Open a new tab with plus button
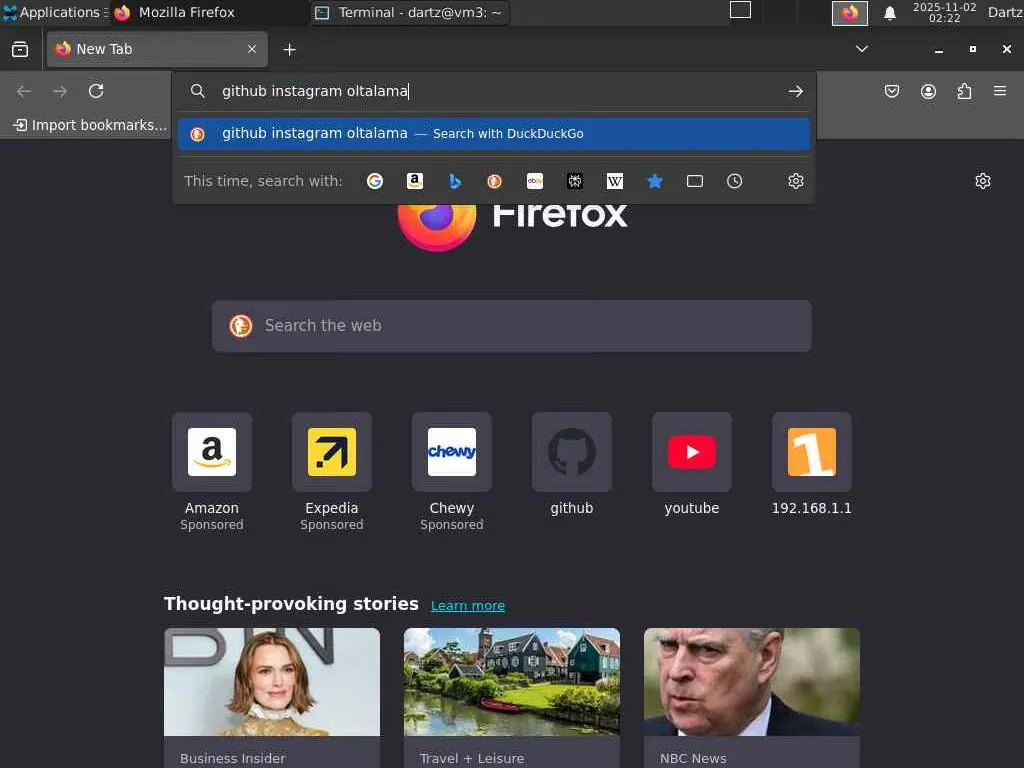This screenshot has height=768, width=1024. click(289, 50)
